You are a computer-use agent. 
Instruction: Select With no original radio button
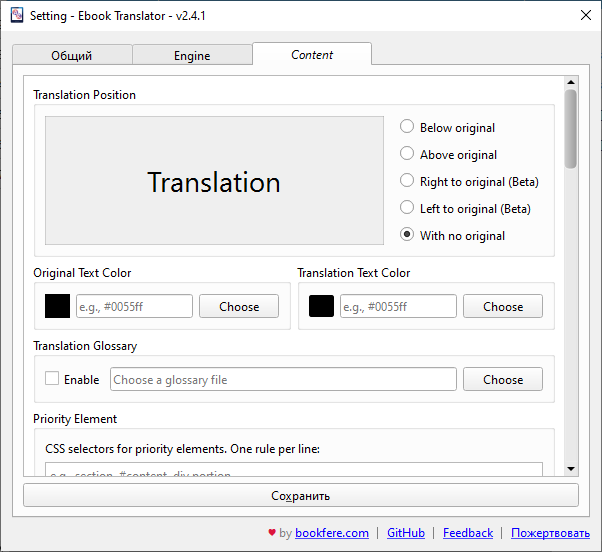pyautogui.click(x=407, y=235)
